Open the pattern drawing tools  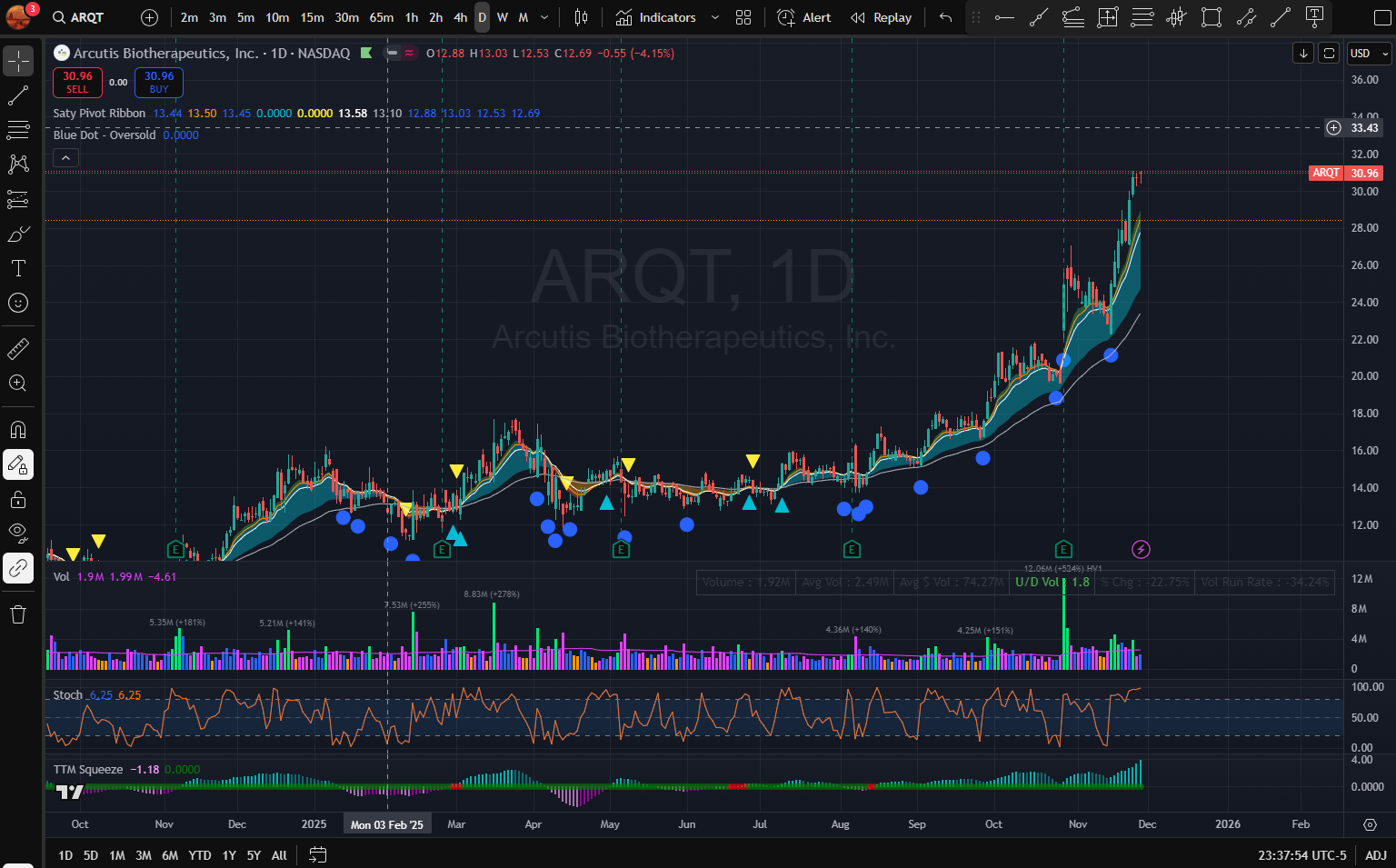tap(18, 165)
